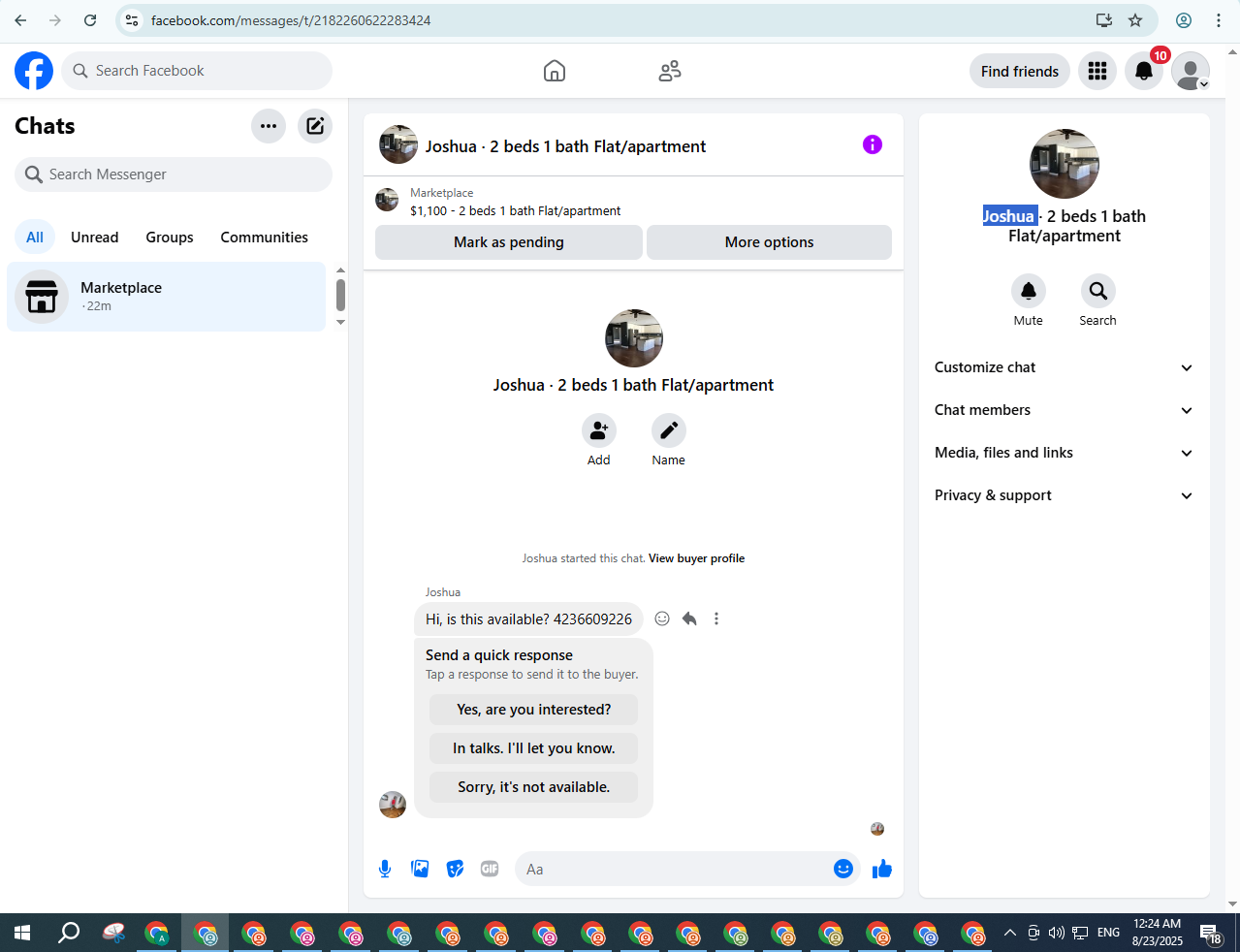Screen dimensions: 1240x952
Task: Reply to Joshua's message arrow icon
Action: pos(689,619)
